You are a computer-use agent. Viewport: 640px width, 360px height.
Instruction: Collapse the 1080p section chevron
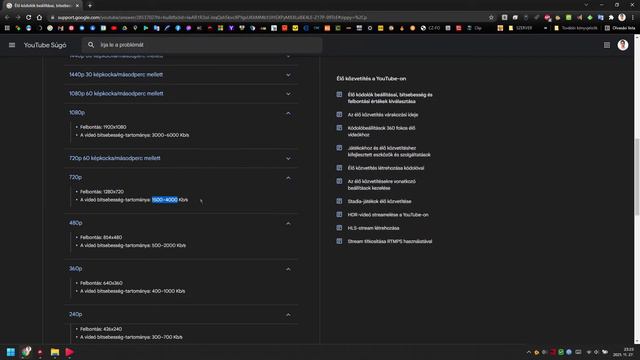pyautogui.click(x=288, y=113)
